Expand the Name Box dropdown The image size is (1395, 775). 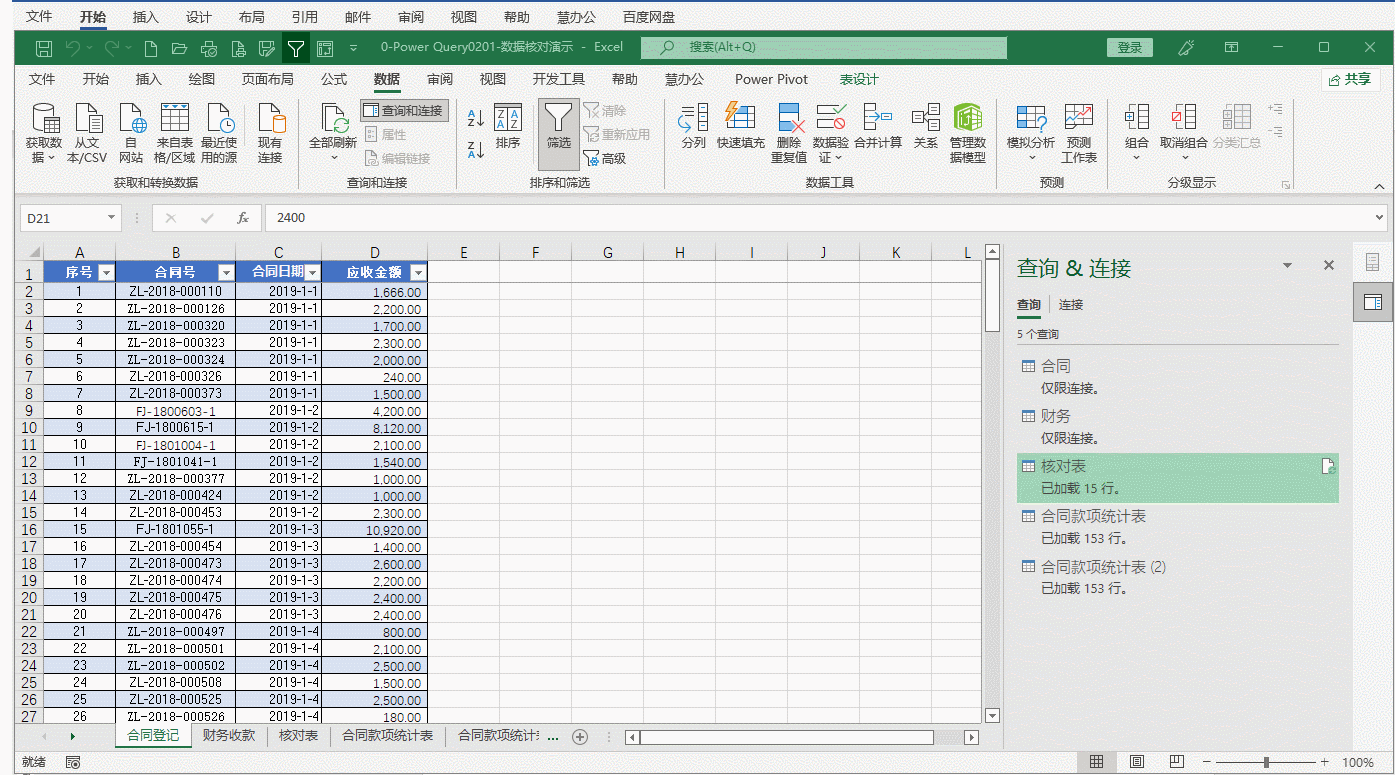(111, 218)
